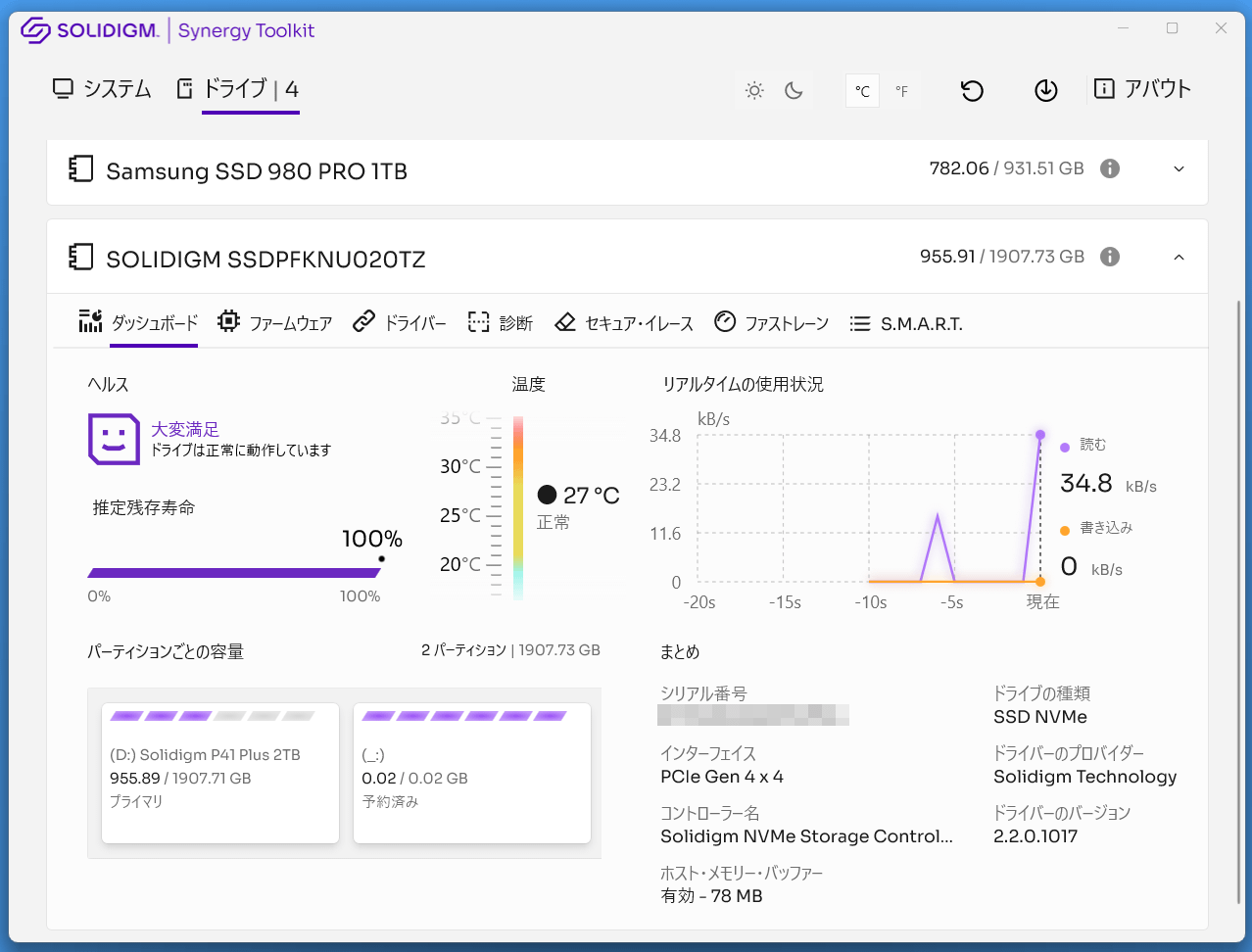Click the 書き込み legend entry

coord(1097,528)
